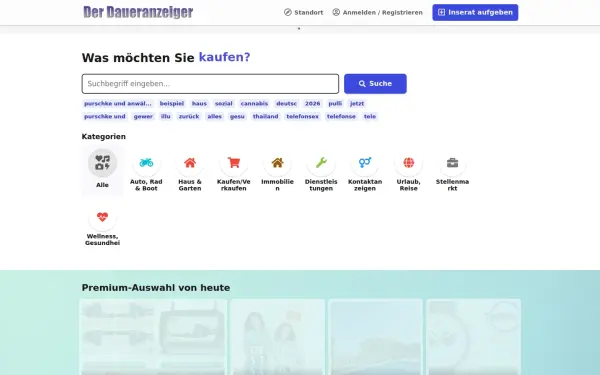Click the 'kaufen?' heading word
Image resolution: width=600 pixels, height=375 pixels.
click(x=225, y=57)
